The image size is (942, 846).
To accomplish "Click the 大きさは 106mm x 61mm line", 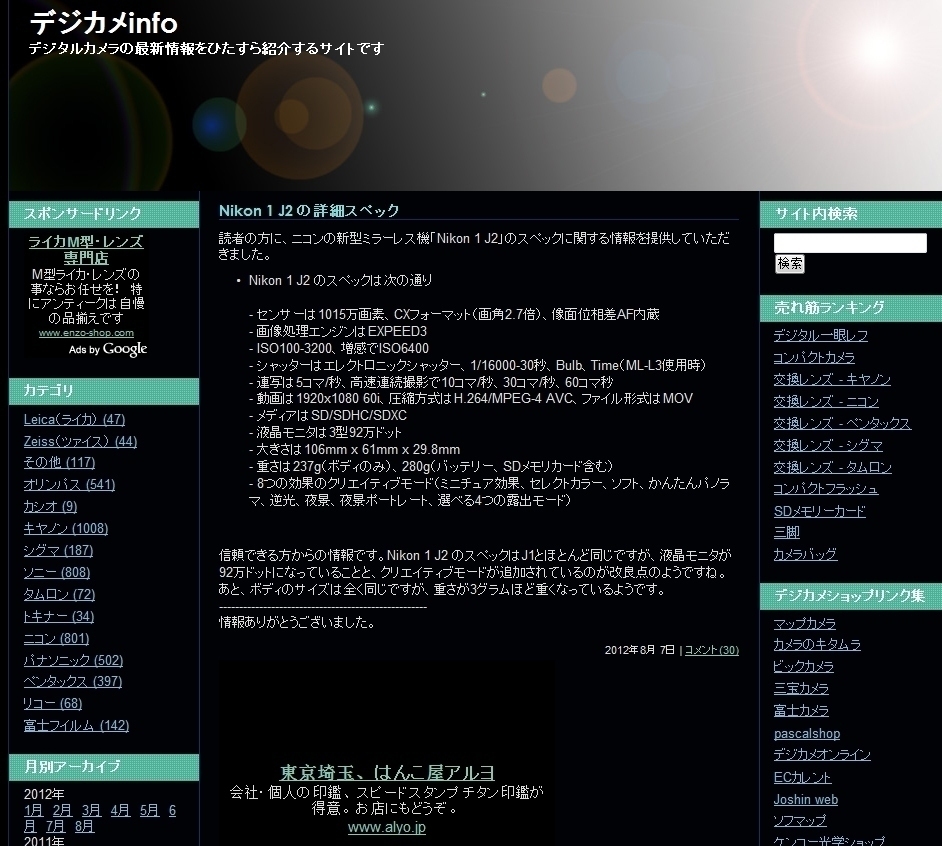I will [354, 449].
